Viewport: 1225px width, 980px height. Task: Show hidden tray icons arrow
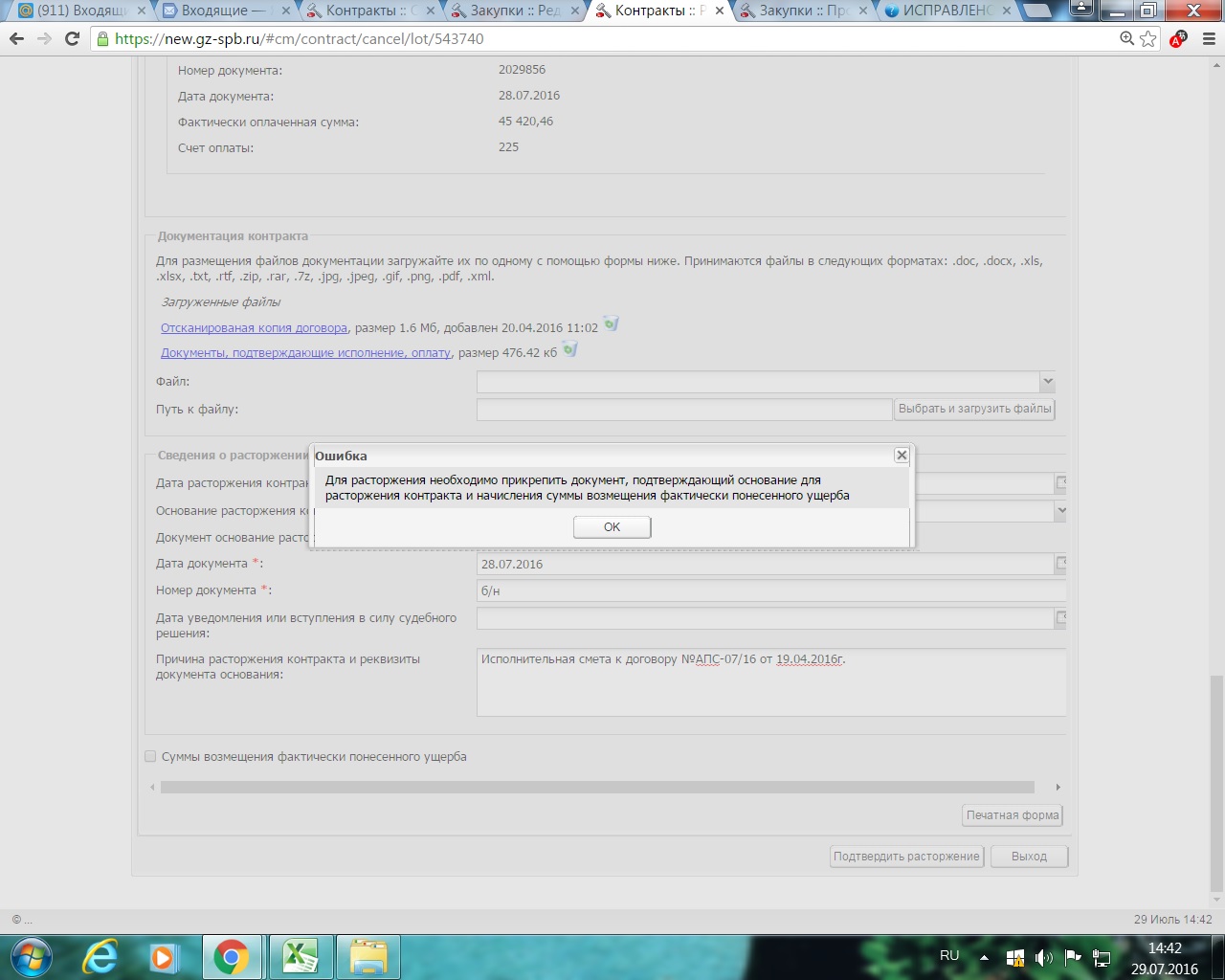(x=984, y=957)
